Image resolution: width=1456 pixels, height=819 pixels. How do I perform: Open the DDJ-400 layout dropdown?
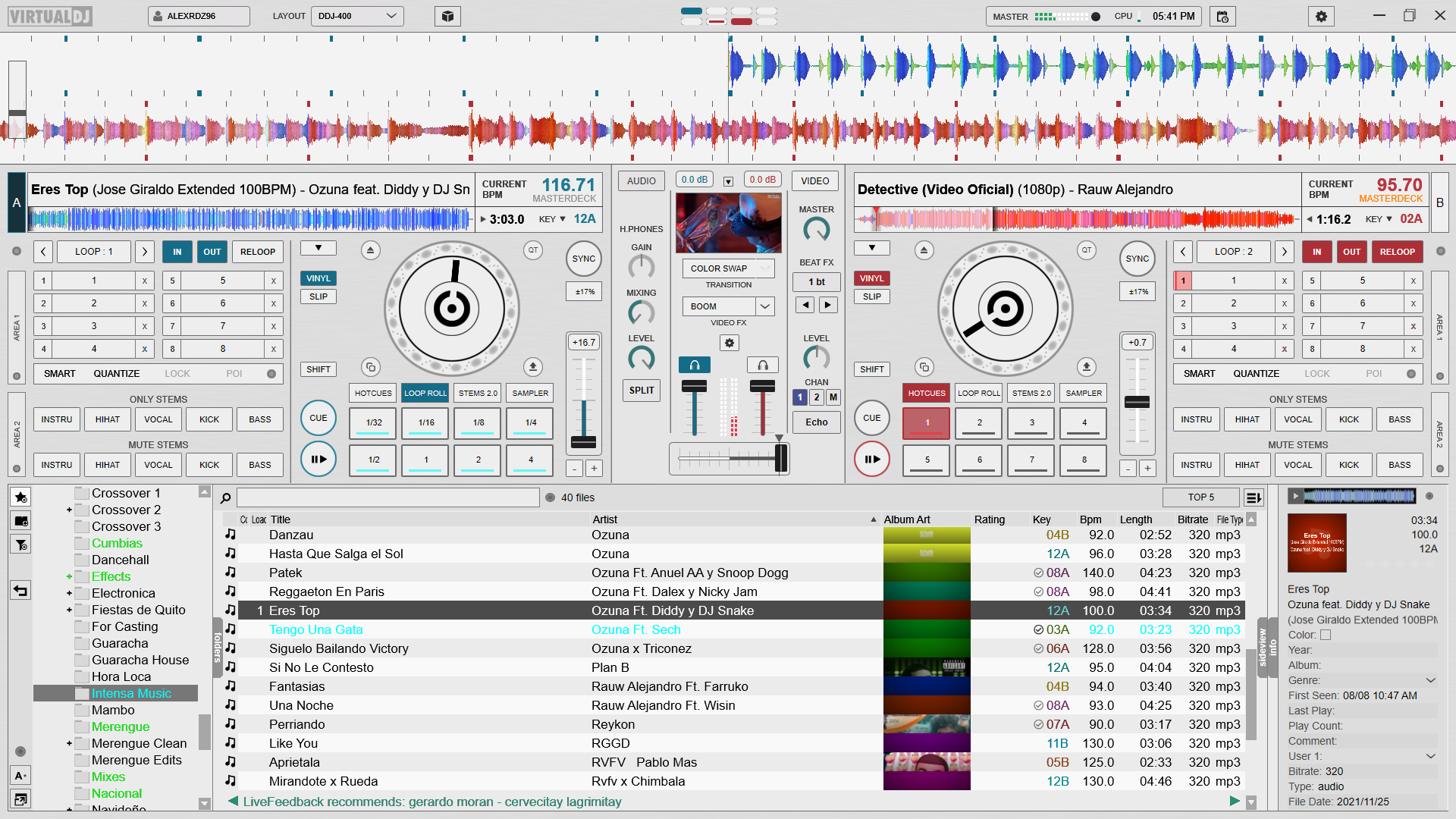357,16
